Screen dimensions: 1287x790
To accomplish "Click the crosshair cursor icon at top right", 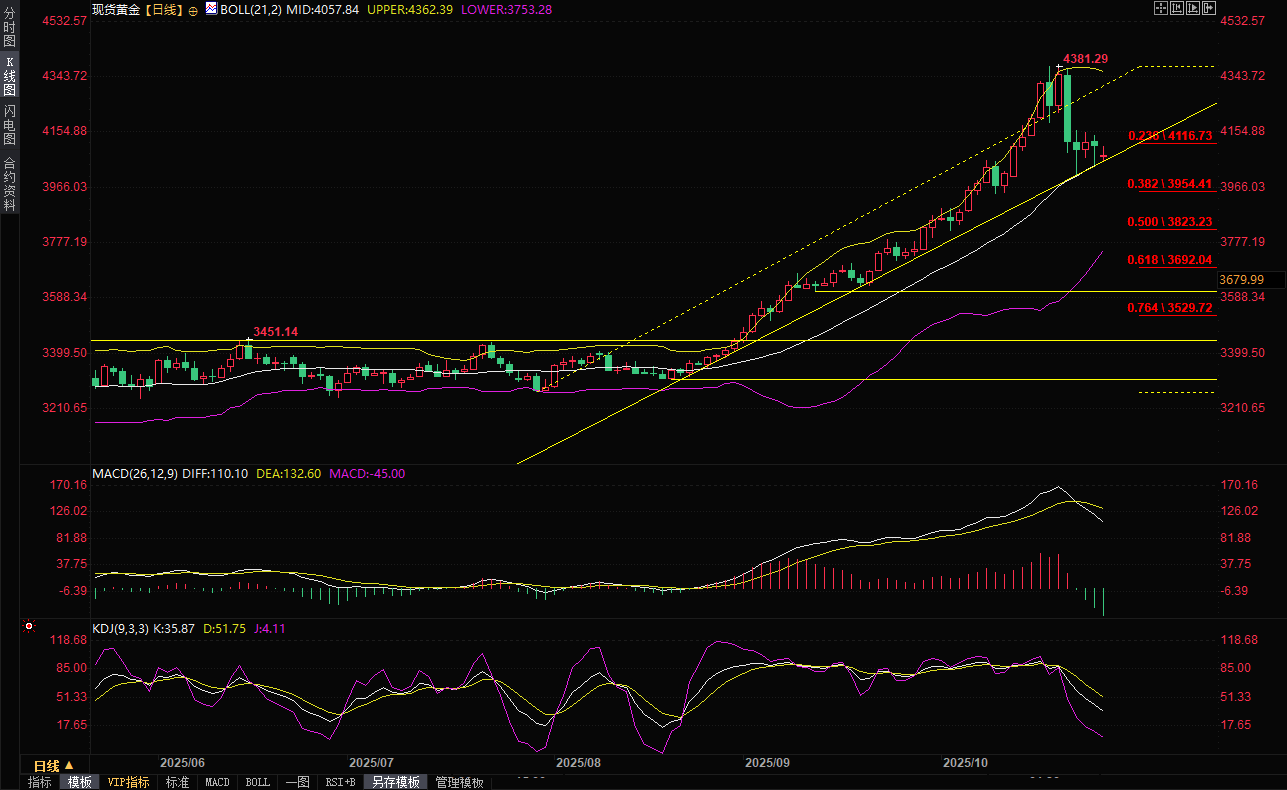I will (x=1160, y=8).
